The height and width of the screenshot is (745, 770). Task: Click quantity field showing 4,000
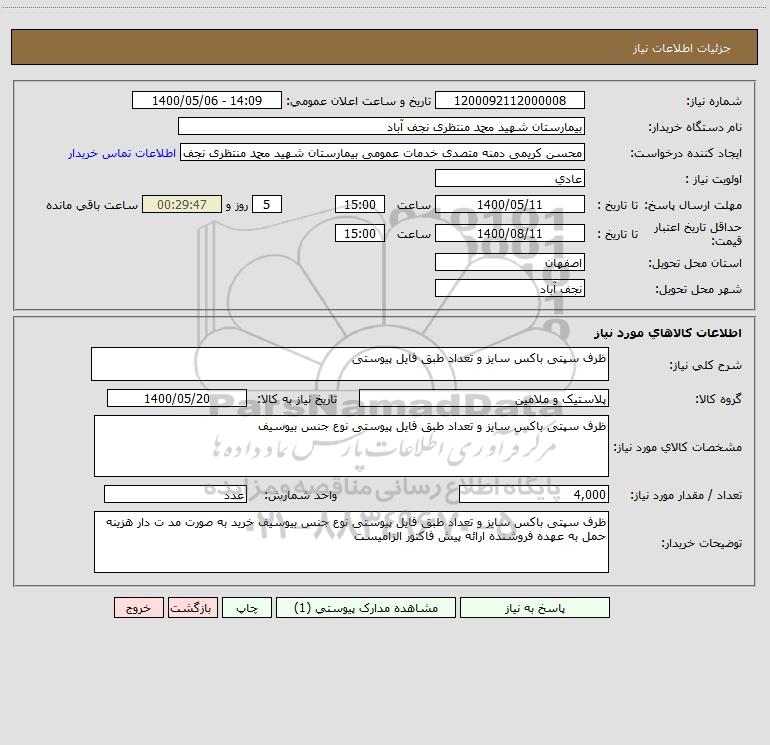pyautogui.click(x=534, y=495)
